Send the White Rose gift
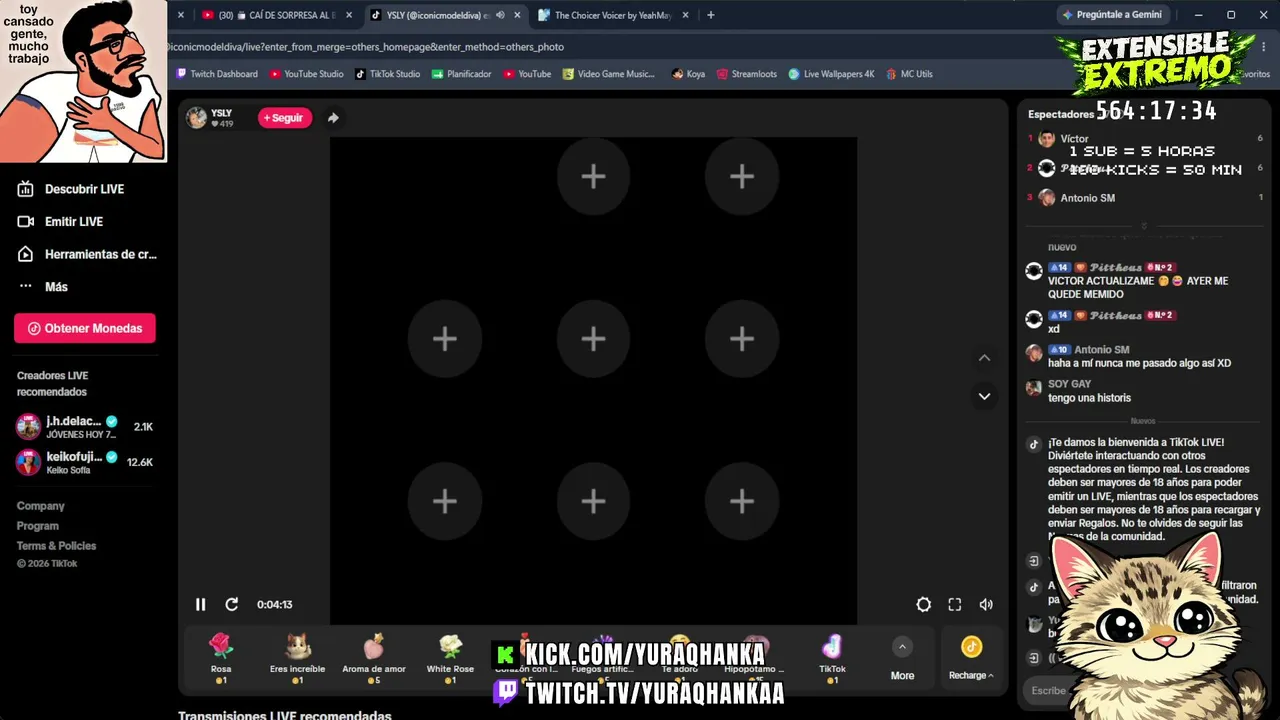This screenshot has height=720, width=1280. click(x=450, y=658)
